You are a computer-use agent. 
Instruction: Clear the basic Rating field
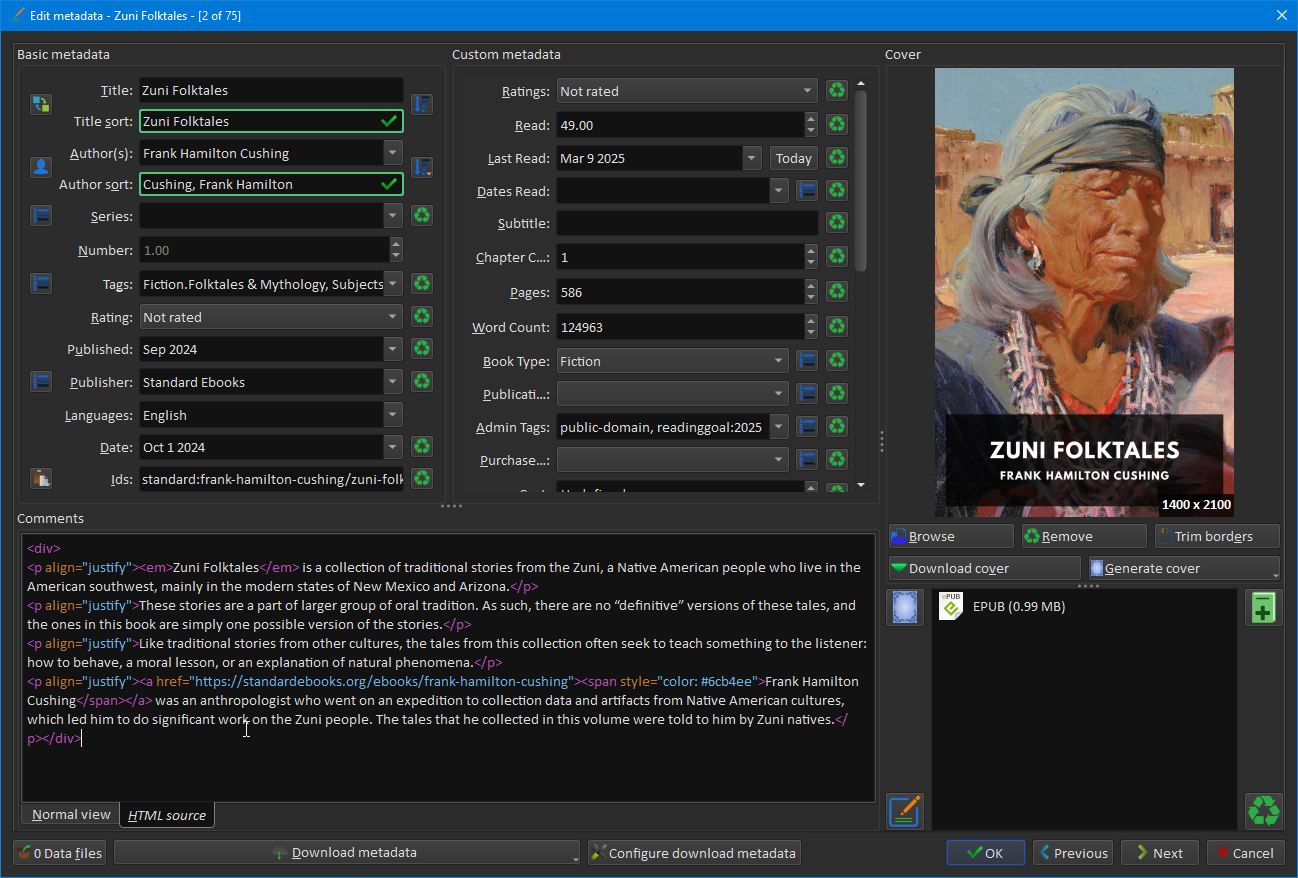point(422,317)
